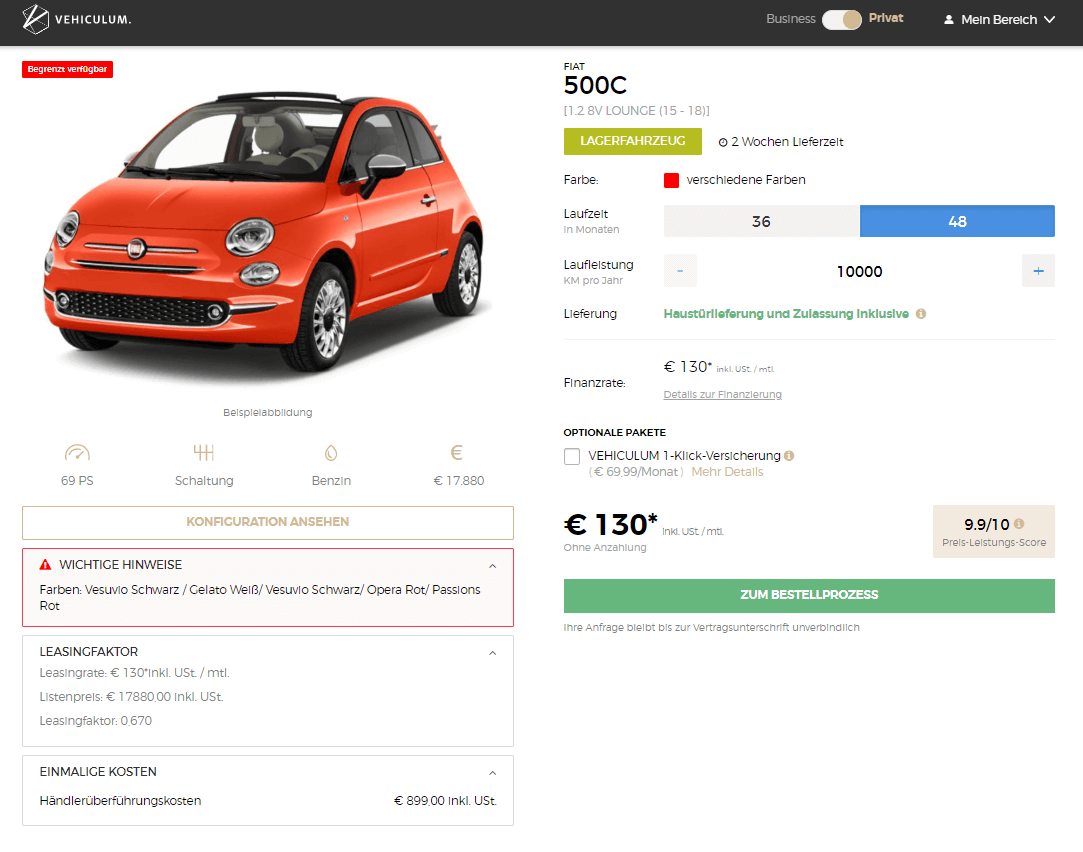This screenshot has height=852, width=1083.
Task: Click the gearshift Schaltung icon
Action: tap(204, 453)
